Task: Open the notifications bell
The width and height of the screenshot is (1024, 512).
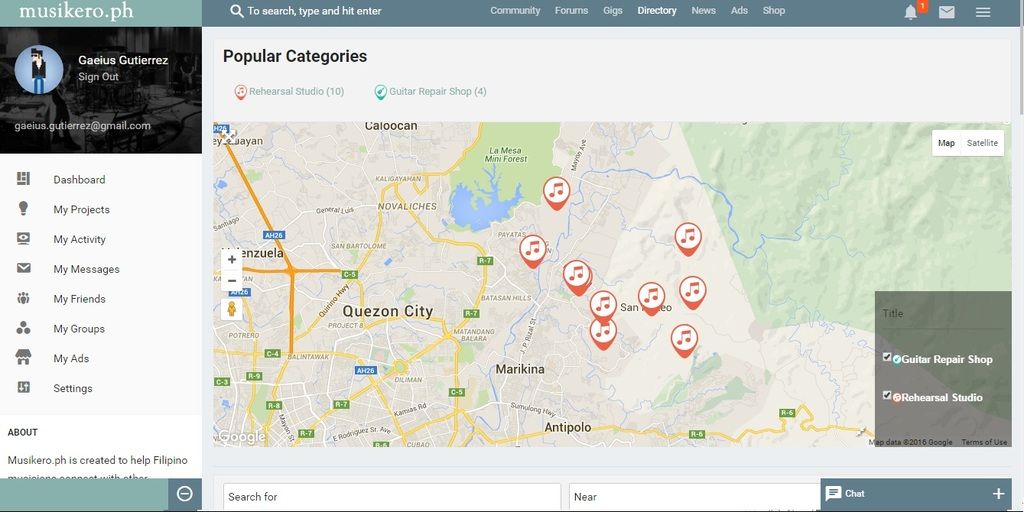Action: pos(910,12)
